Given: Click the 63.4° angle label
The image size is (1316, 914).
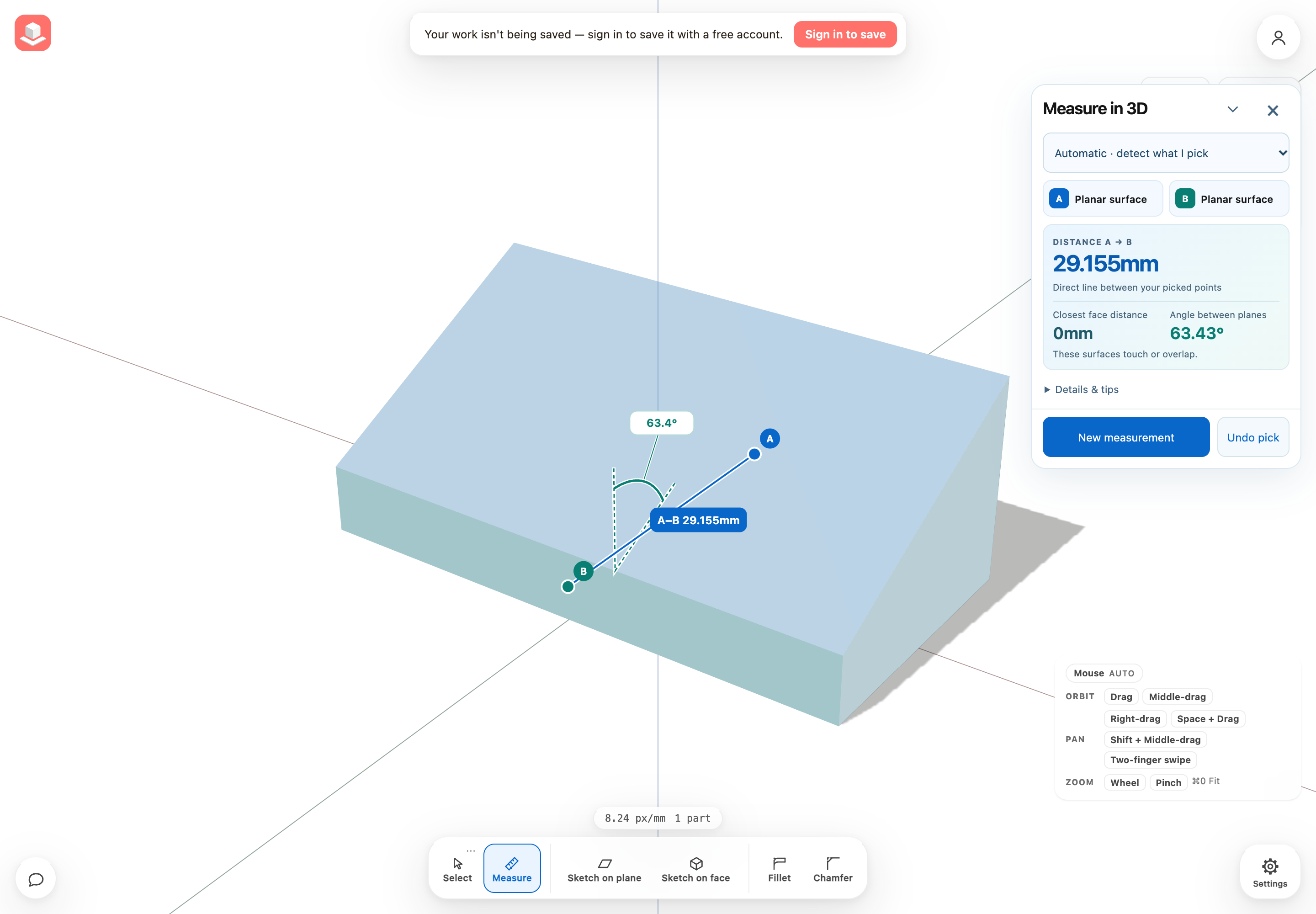Looking at the screenshot, I should pyautogui.click(x=662, y=423).
